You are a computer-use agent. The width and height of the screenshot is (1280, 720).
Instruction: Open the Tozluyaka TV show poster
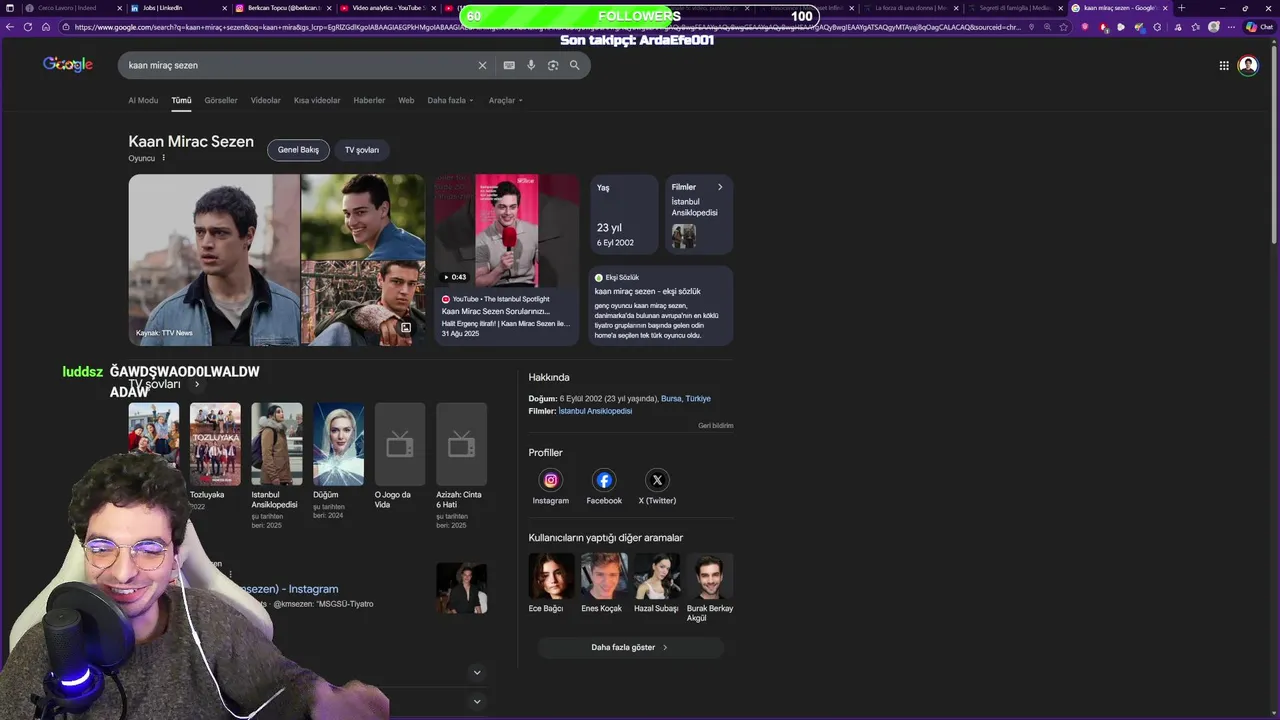coord(215,444)
